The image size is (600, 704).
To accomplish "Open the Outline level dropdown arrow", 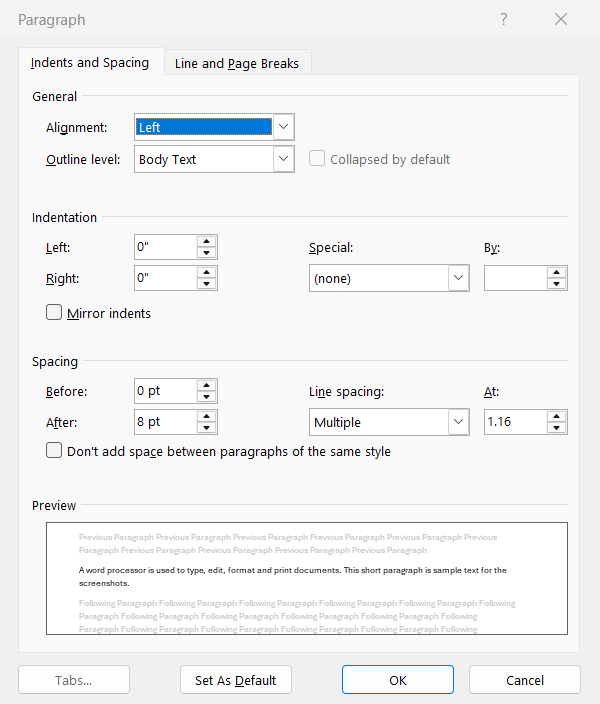I will (x=283, y=159).
